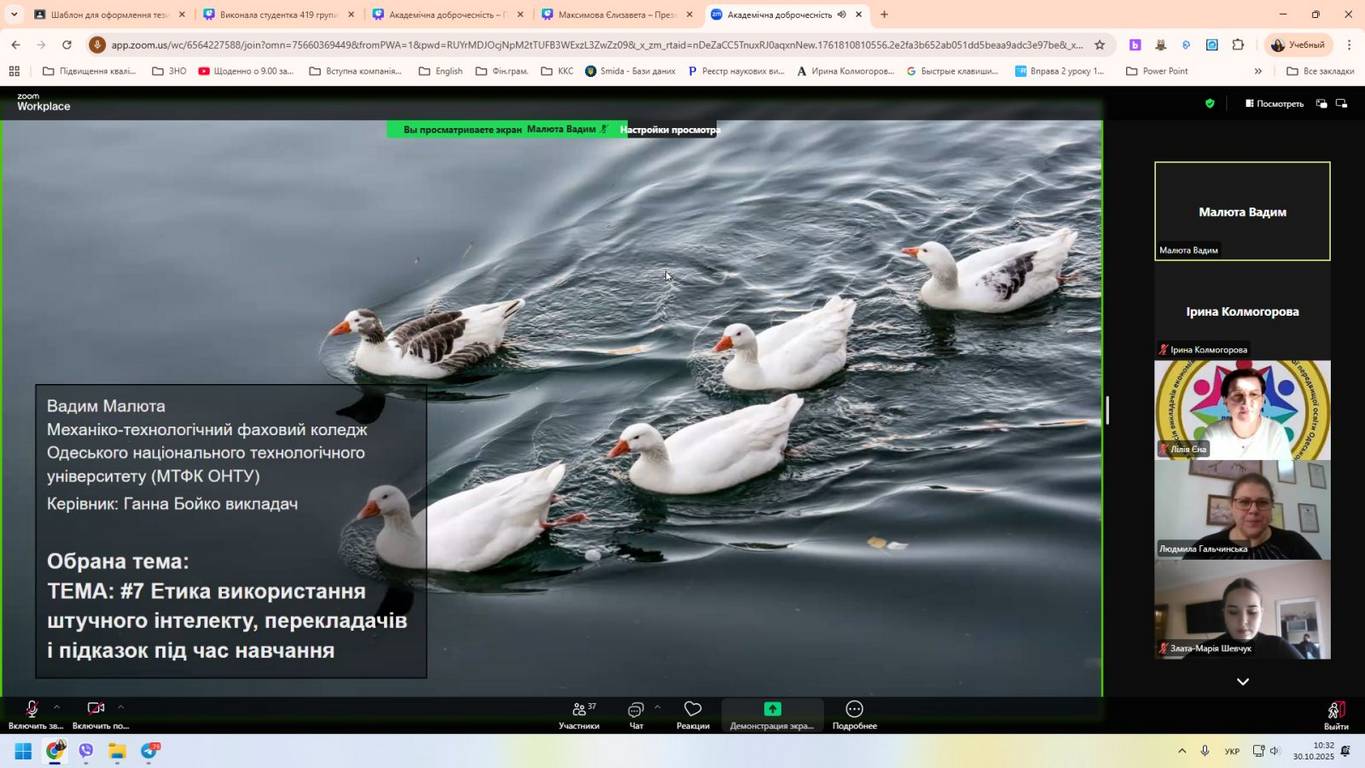The image size is (1365, 768).
Task: Open the view settings dropdown on the sharing banner
Action: [669, 130]
